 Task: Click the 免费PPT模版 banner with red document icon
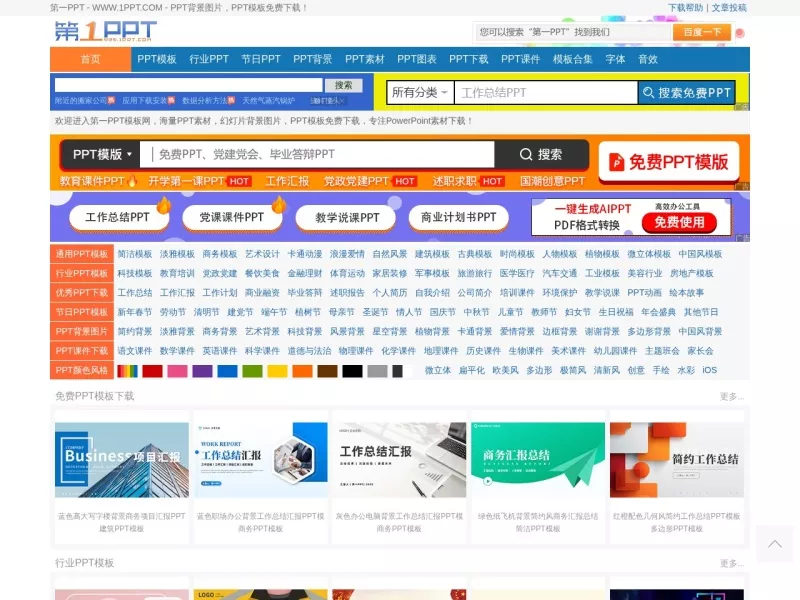(669, 162)
